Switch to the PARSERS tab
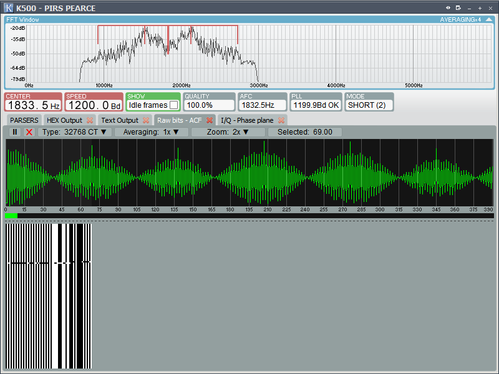499x374 pixels. pyautogui.click(x=24, y=120)
